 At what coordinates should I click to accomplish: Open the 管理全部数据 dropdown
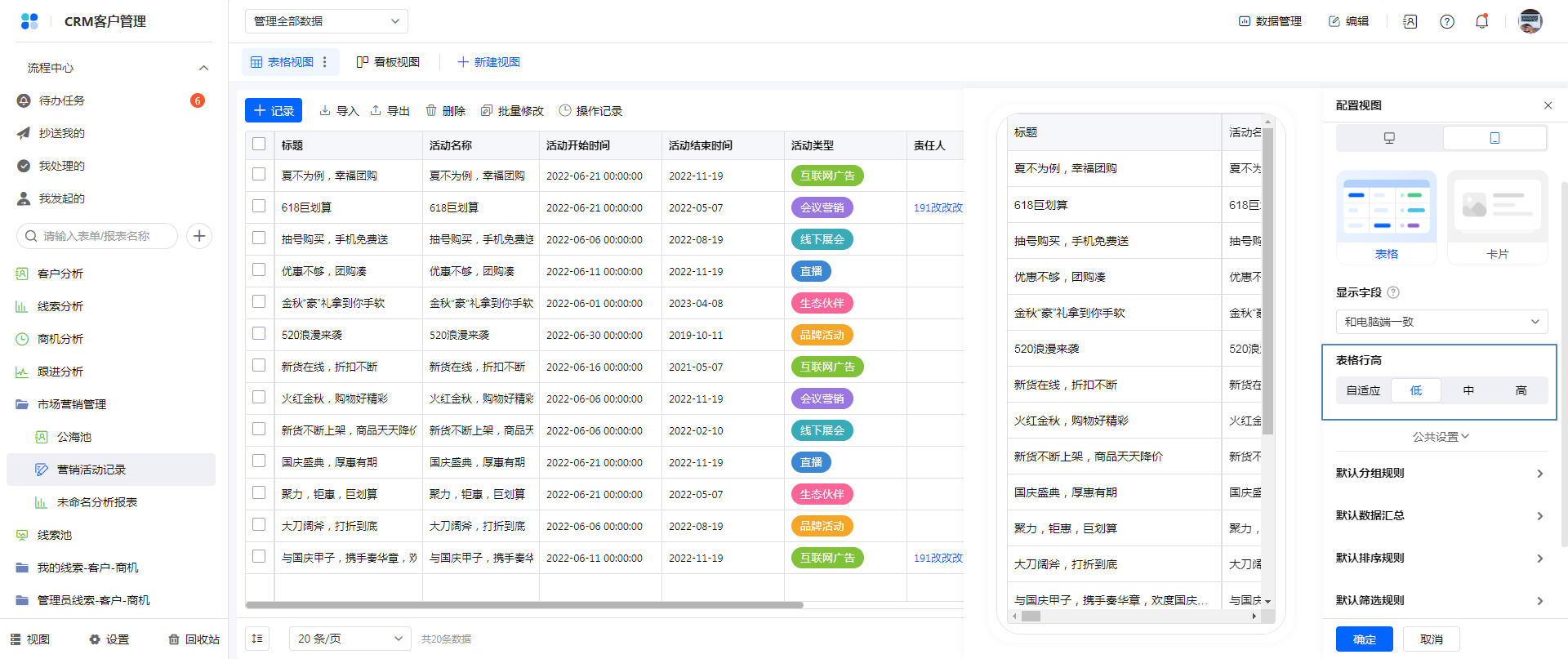click(x=326, y=21)
